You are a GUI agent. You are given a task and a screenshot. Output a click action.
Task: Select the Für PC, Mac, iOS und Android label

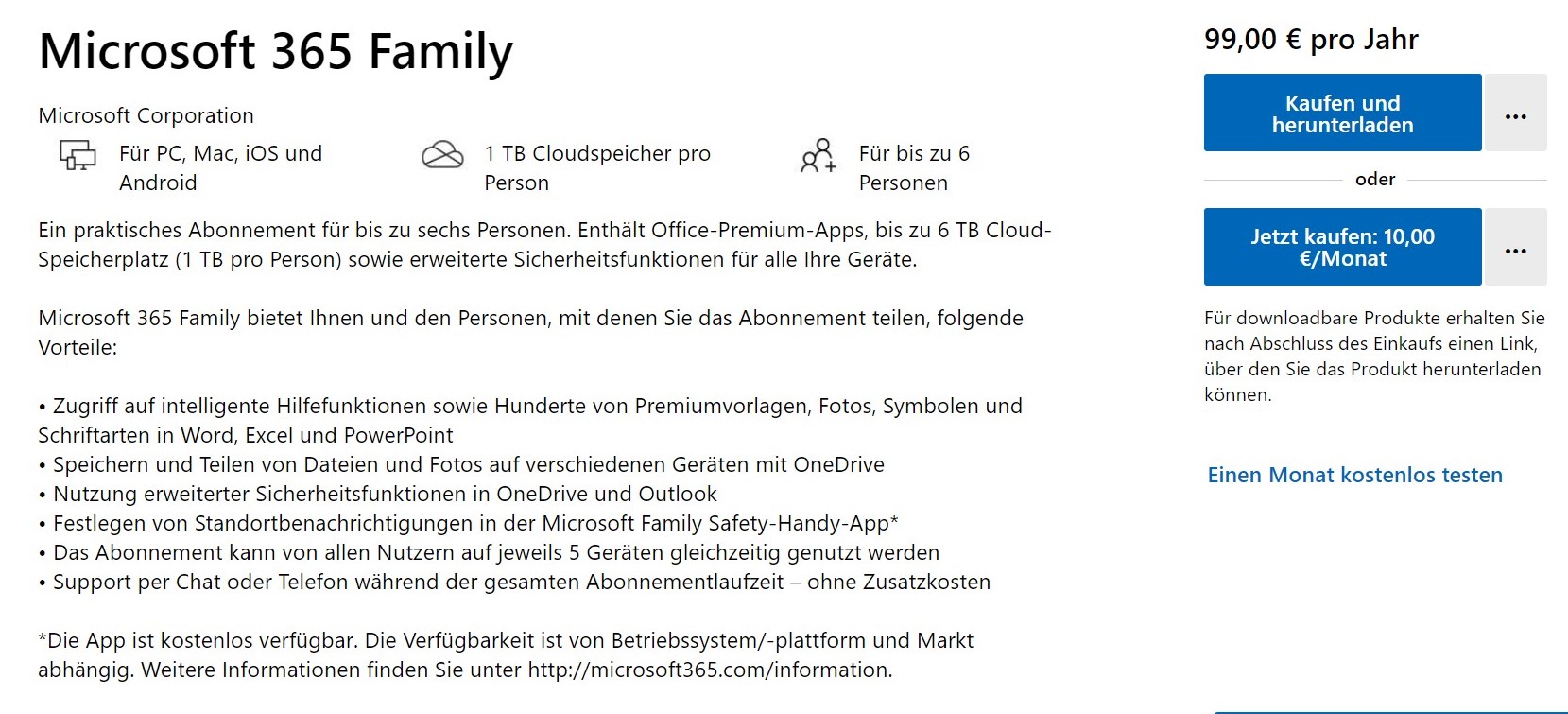coord(220,167)
